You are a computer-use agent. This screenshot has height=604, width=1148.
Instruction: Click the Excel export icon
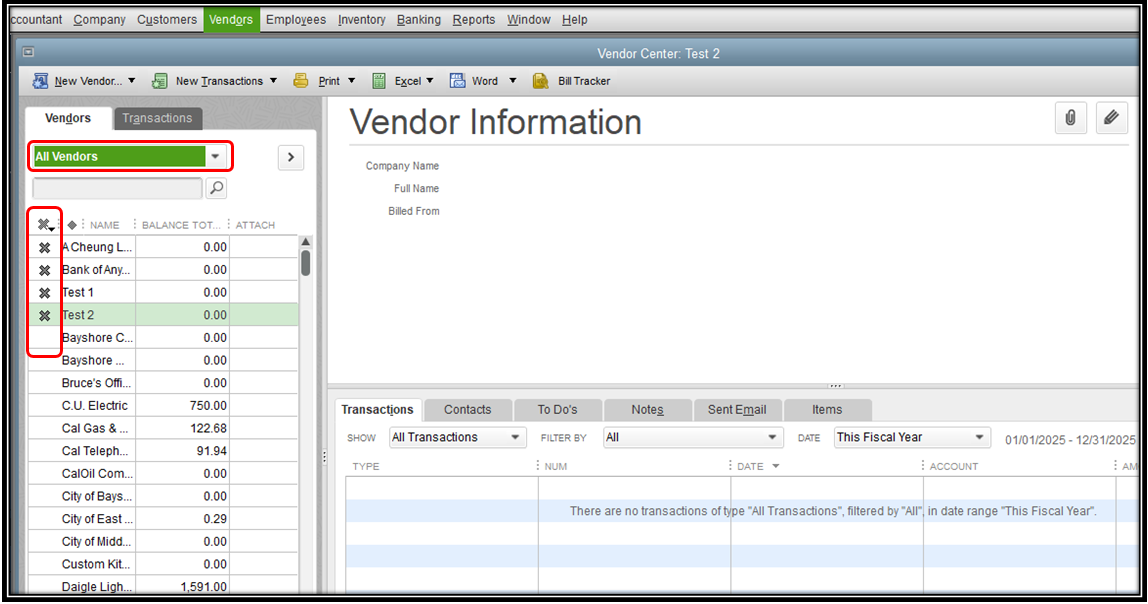377,80
